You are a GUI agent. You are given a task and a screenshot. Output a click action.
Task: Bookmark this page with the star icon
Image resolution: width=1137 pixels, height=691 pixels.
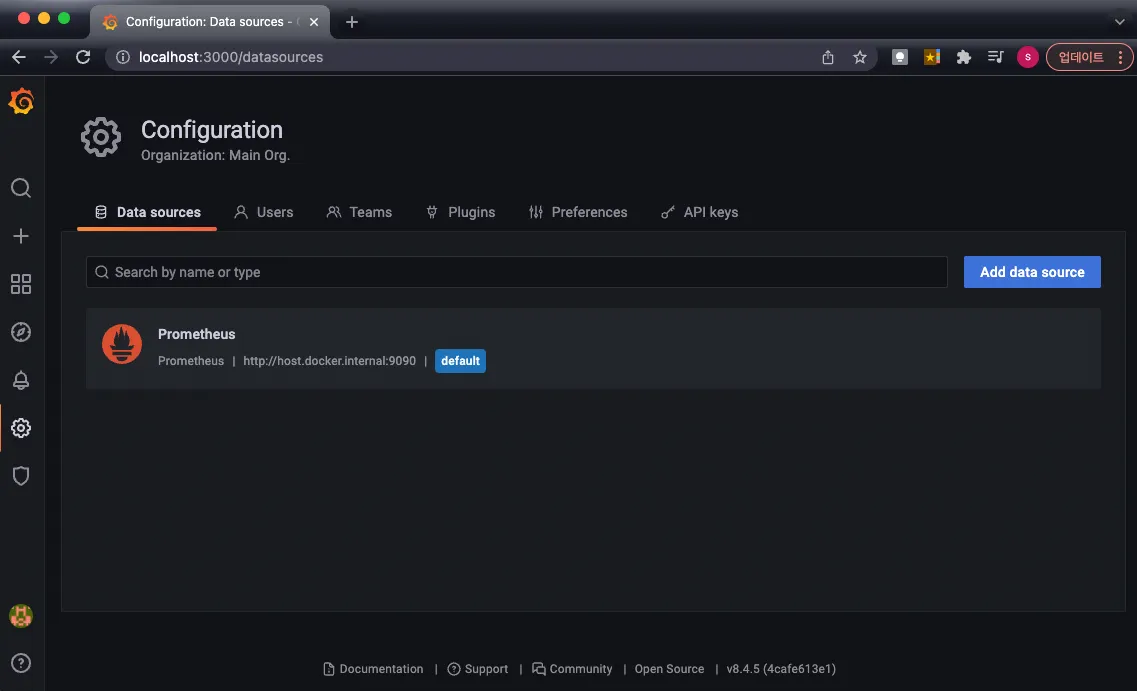coord(860,57)
